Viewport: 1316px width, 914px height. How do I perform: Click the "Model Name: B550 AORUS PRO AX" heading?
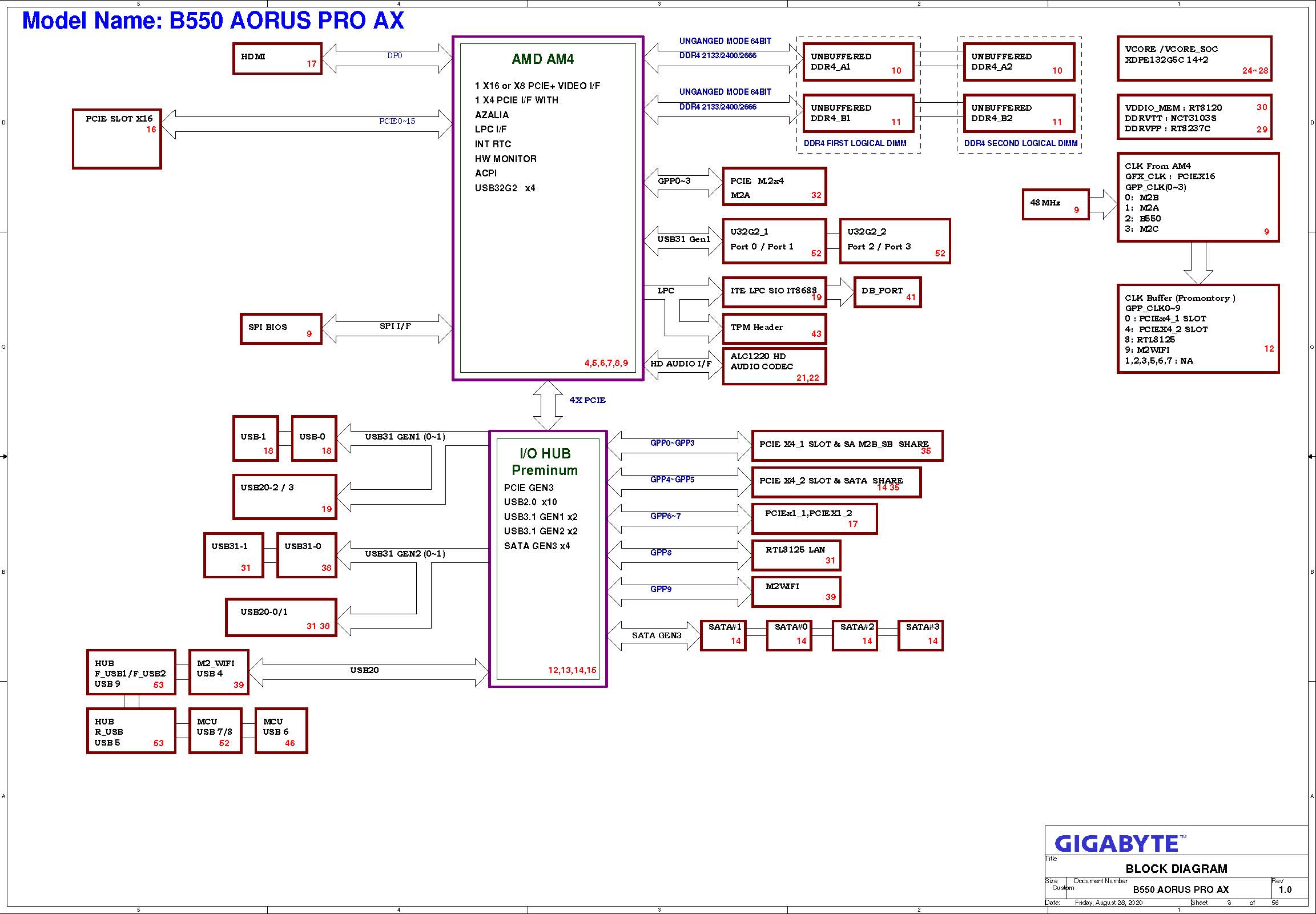tap(213, 21)
